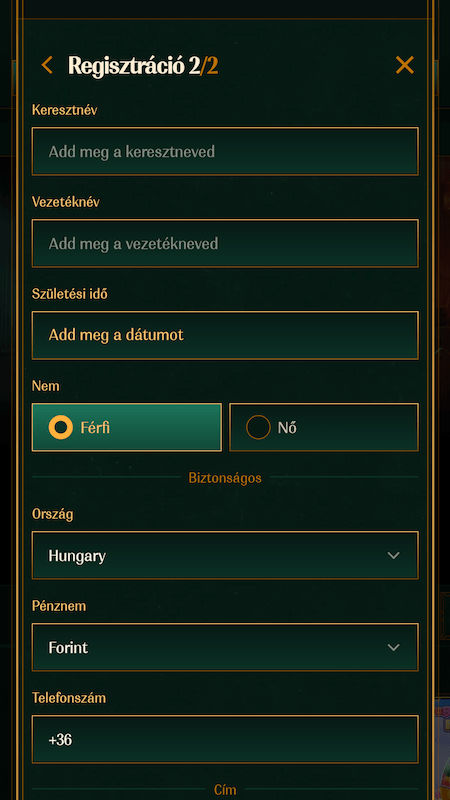This screenshot has width=450, height=800.
Task: Focus the Keresztnév first name input
Action: click(x=225, y=152)
